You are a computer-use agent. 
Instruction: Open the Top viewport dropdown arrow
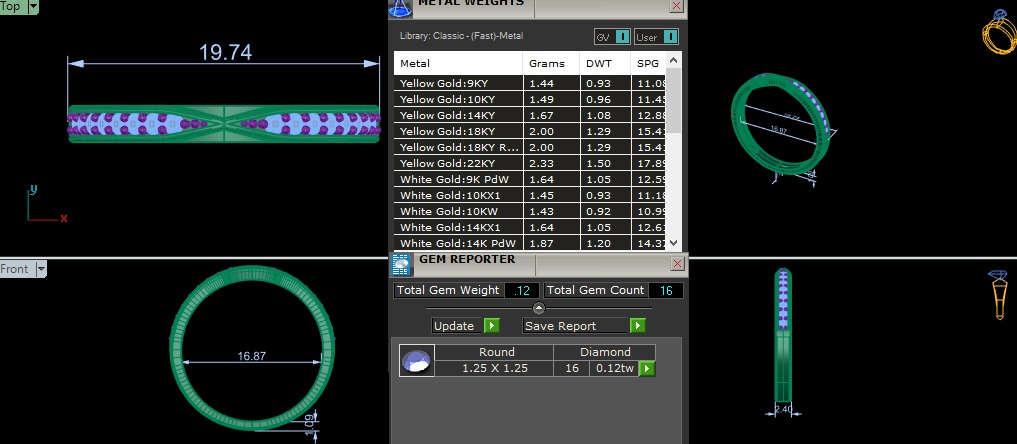point(33,6)
